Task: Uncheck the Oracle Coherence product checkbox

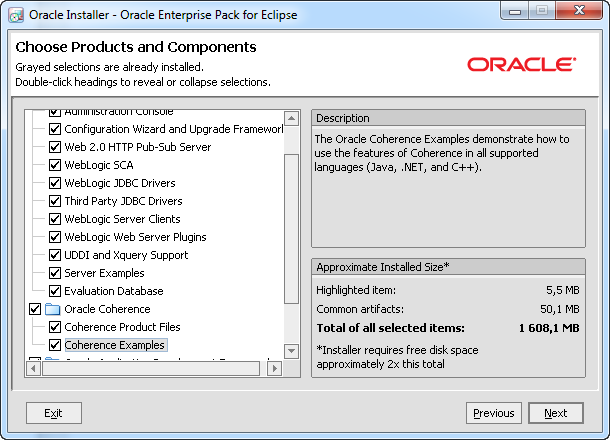Action: click(x=35, y=309)
